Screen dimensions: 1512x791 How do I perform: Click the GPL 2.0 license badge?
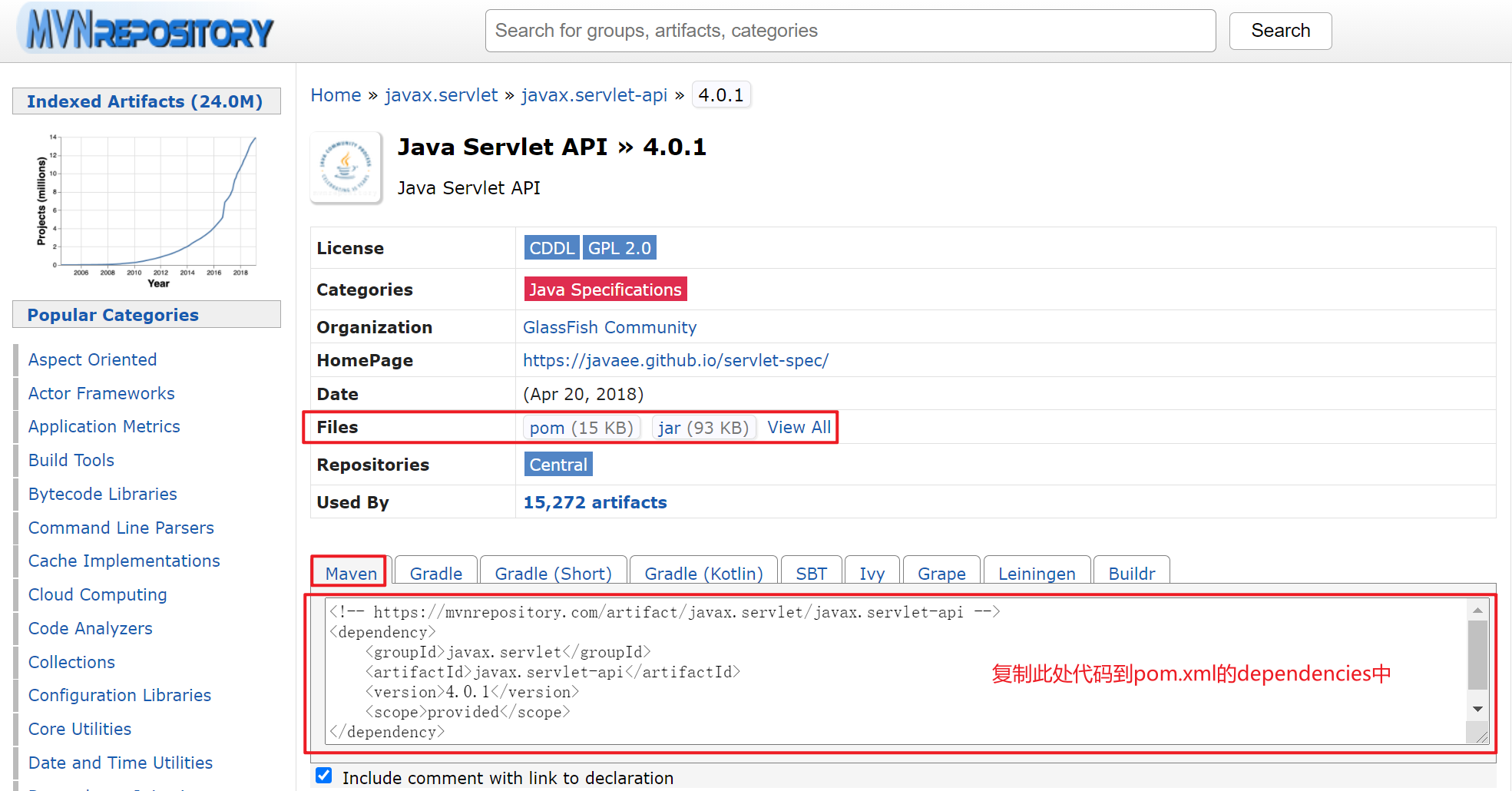[620, 248]
